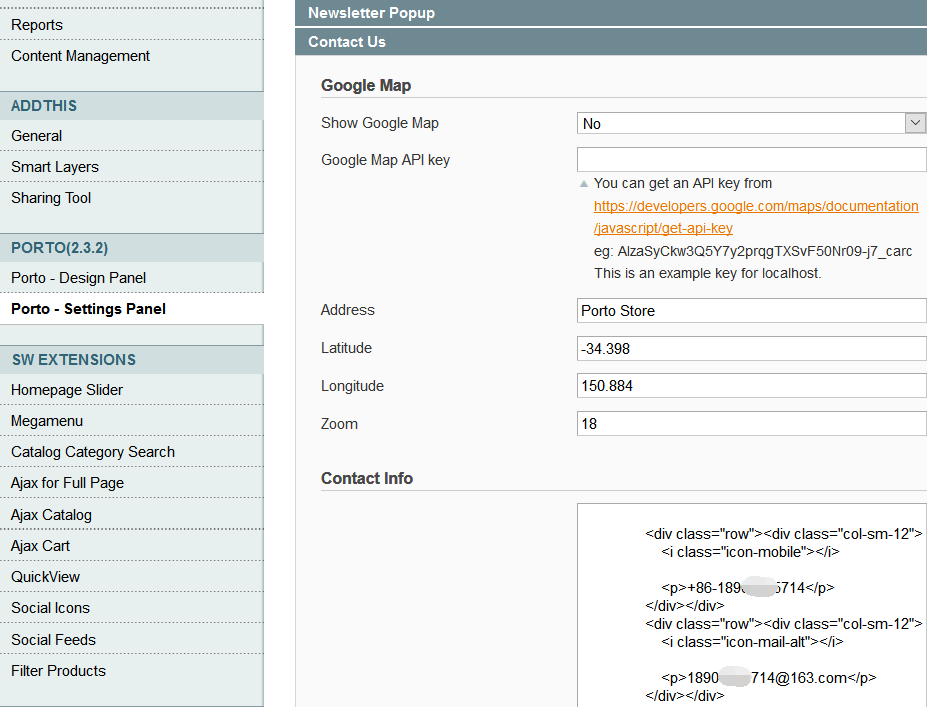Open the Homepage Slider settings

[x=67, y=390]
